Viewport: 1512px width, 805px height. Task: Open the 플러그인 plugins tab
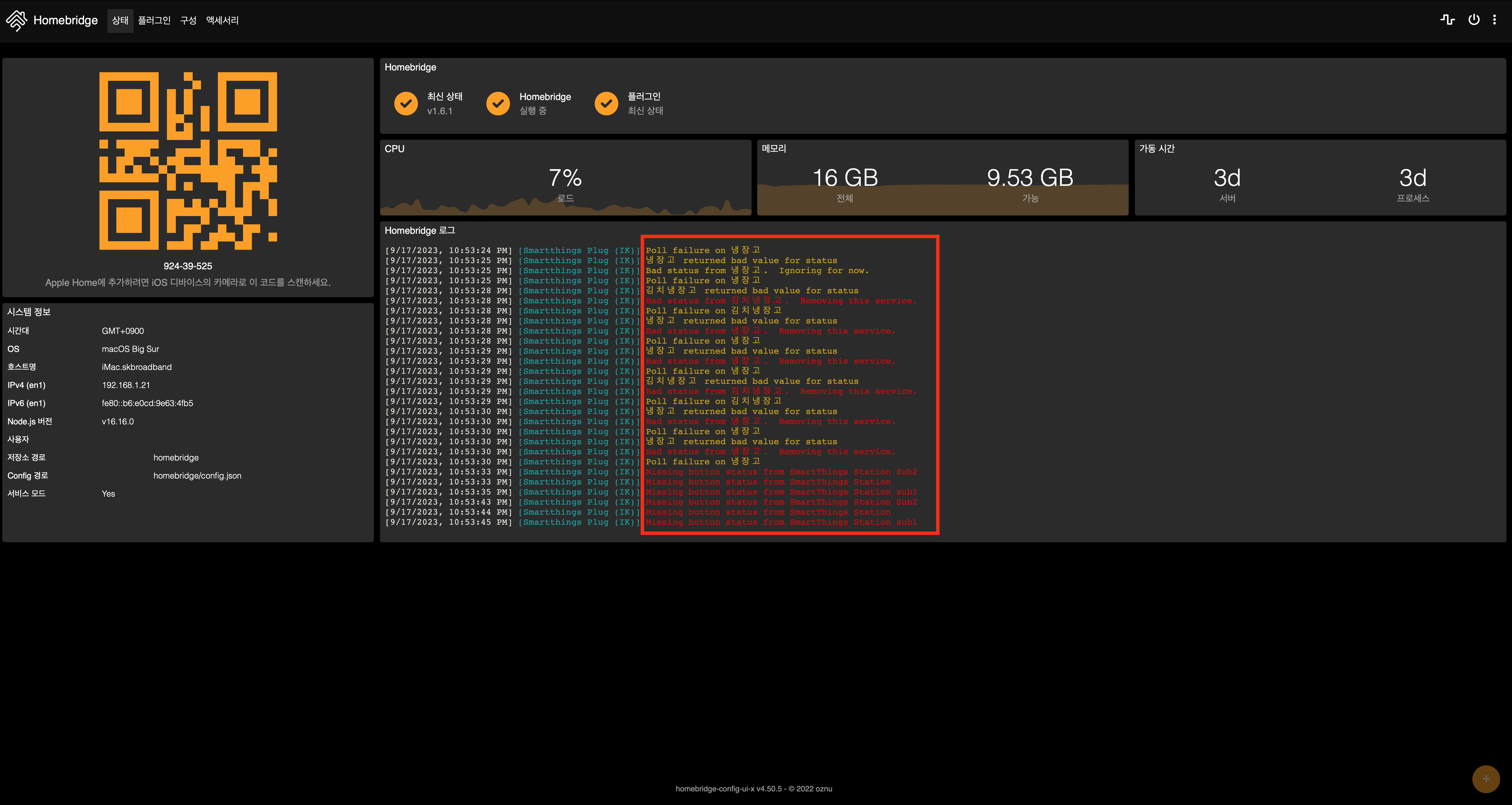[x=154, y=20]
